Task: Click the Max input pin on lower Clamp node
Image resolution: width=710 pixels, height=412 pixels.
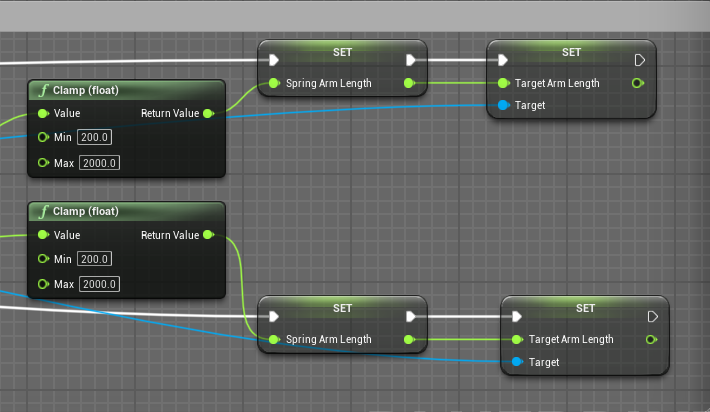Action: tap(42, 284)
